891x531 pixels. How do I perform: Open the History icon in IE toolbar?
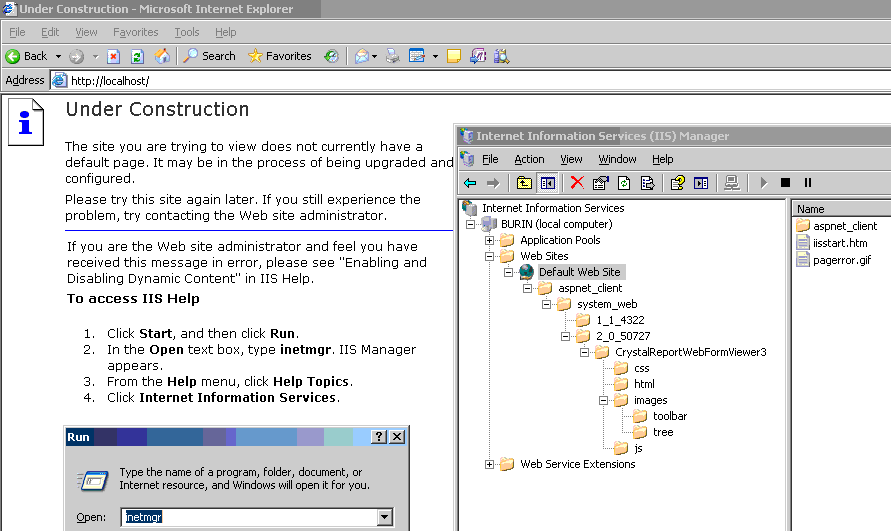click(x=331, y=56)
